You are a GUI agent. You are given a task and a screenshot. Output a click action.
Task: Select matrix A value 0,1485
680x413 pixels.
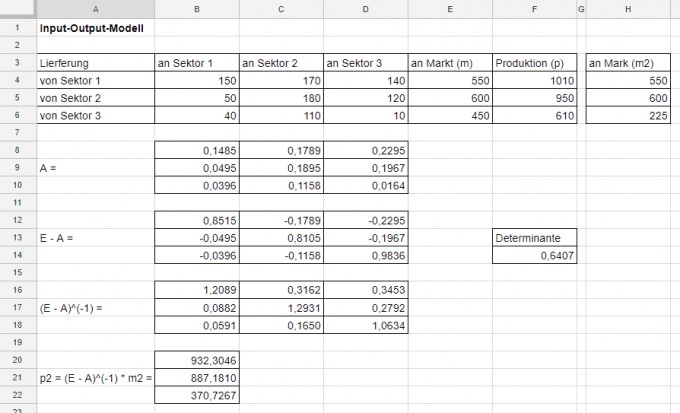(x=197, y=150)
